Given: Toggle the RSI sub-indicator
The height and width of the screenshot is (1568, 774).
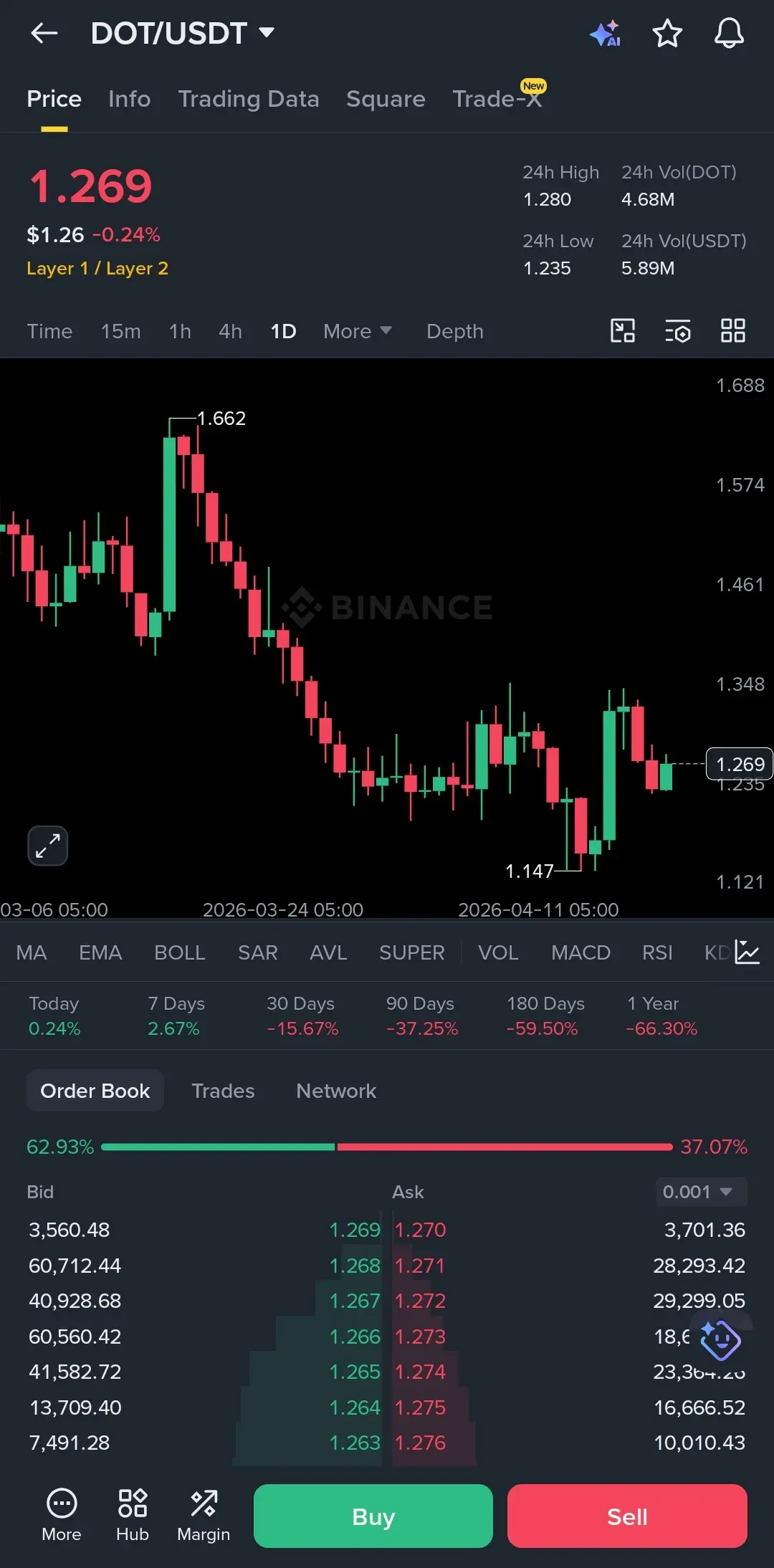Looking at the screenshot, I should (x=657, y=952).
